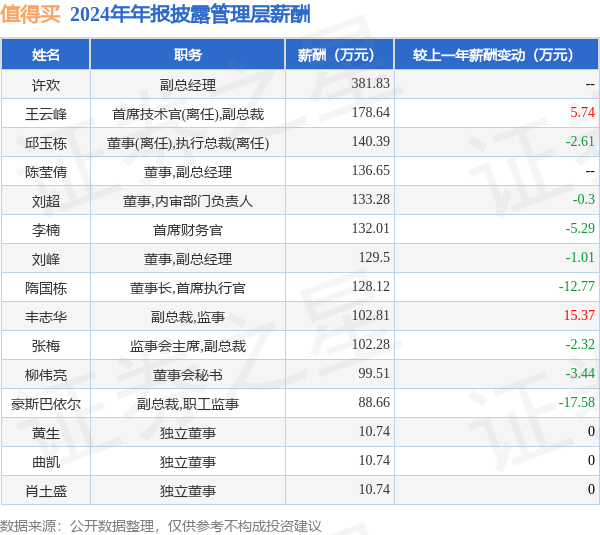
Task: Click the salary value 140.39
Action: click(370, 141)
